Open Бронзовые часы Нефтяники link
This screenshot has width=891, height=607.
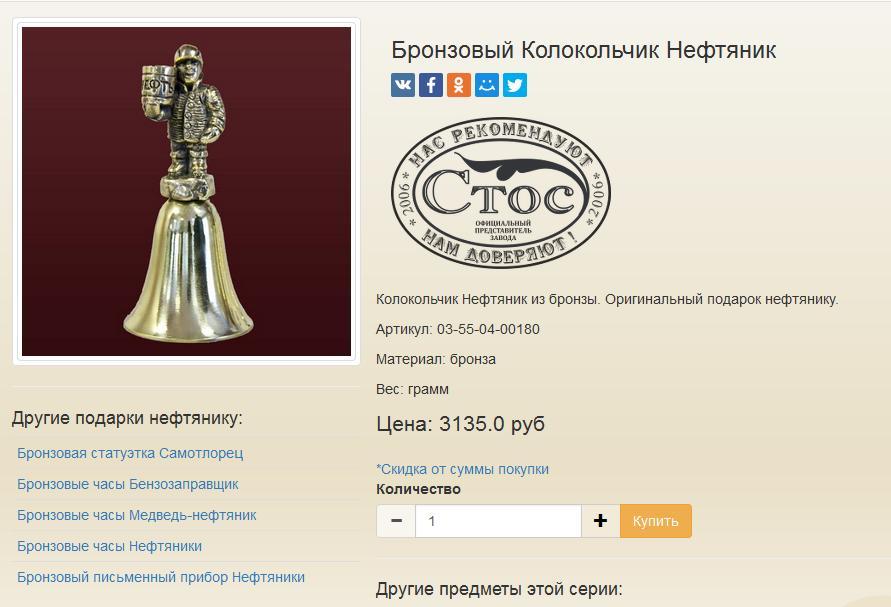click(x=110, y=546)
